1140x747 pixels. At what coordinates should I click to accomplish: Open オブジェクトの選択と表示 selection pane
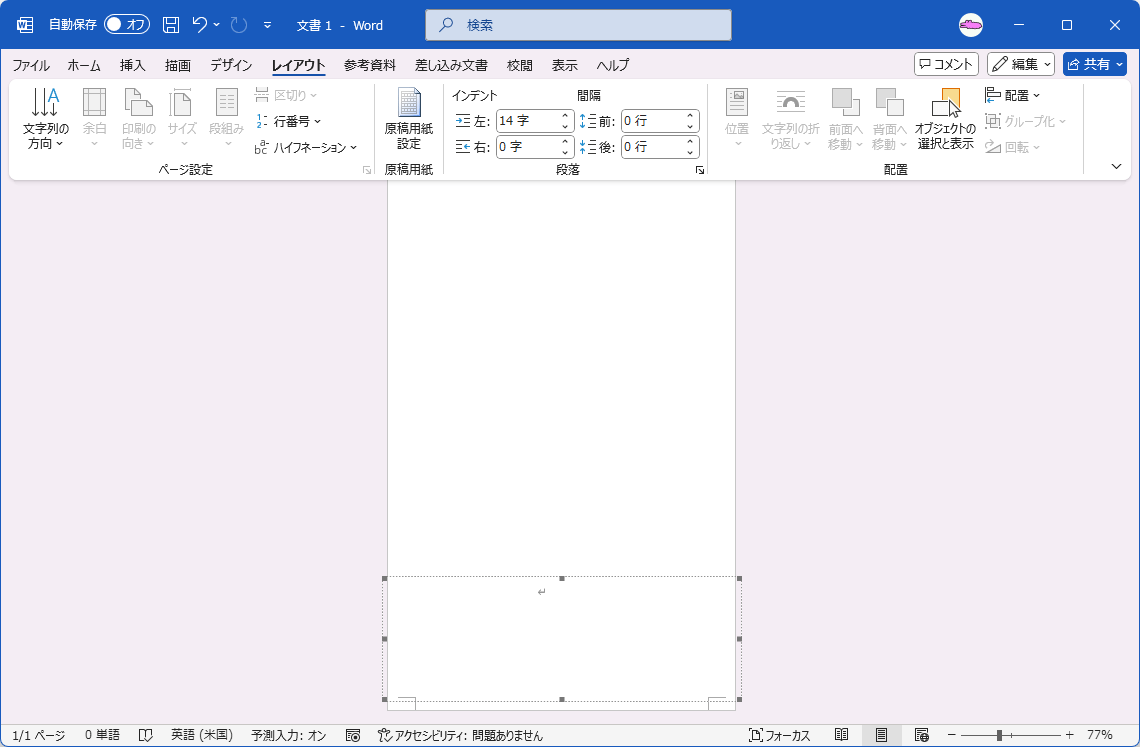945,119
